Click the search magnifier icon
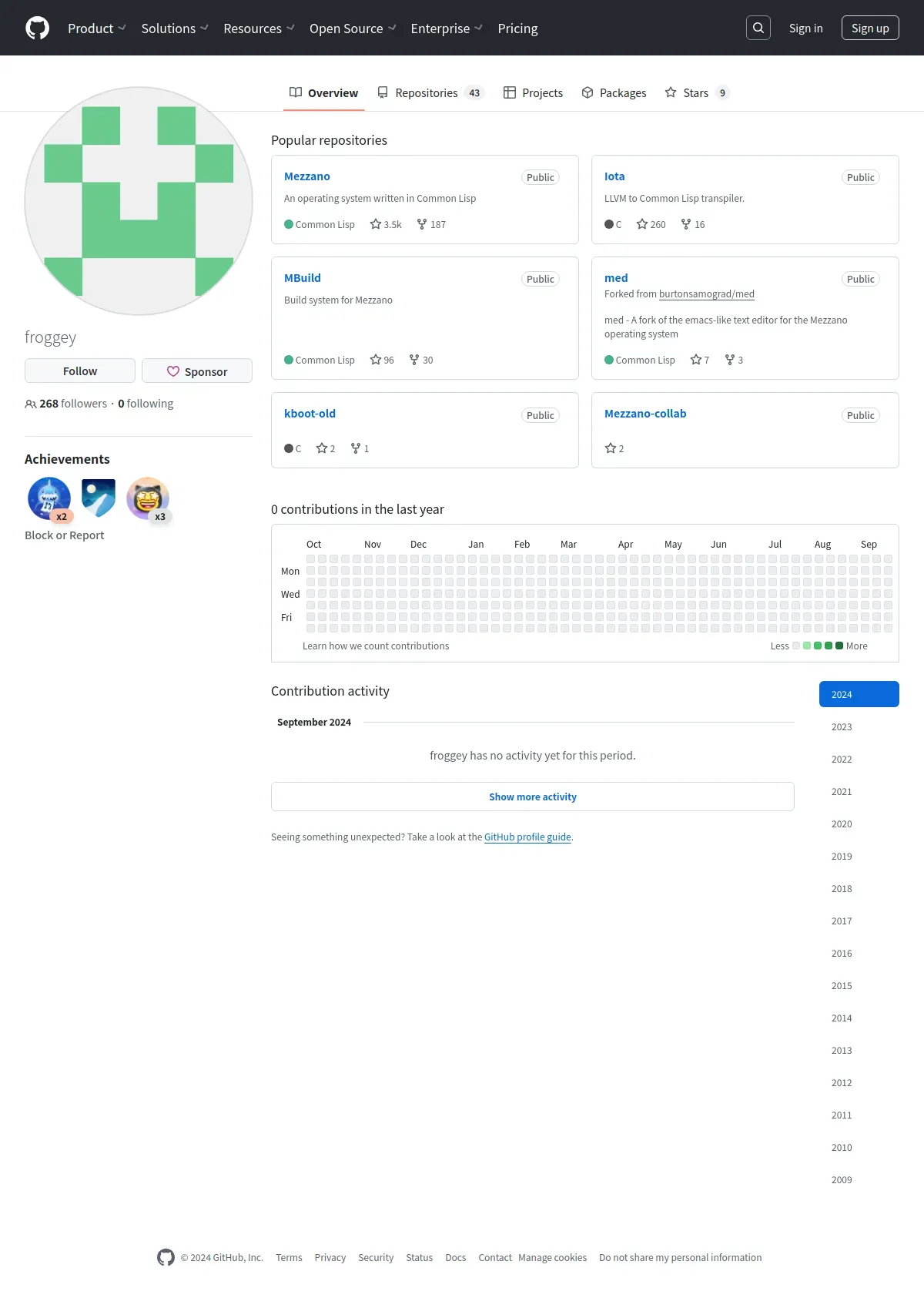Screen dimensions: 924x1298 [758, 28]
